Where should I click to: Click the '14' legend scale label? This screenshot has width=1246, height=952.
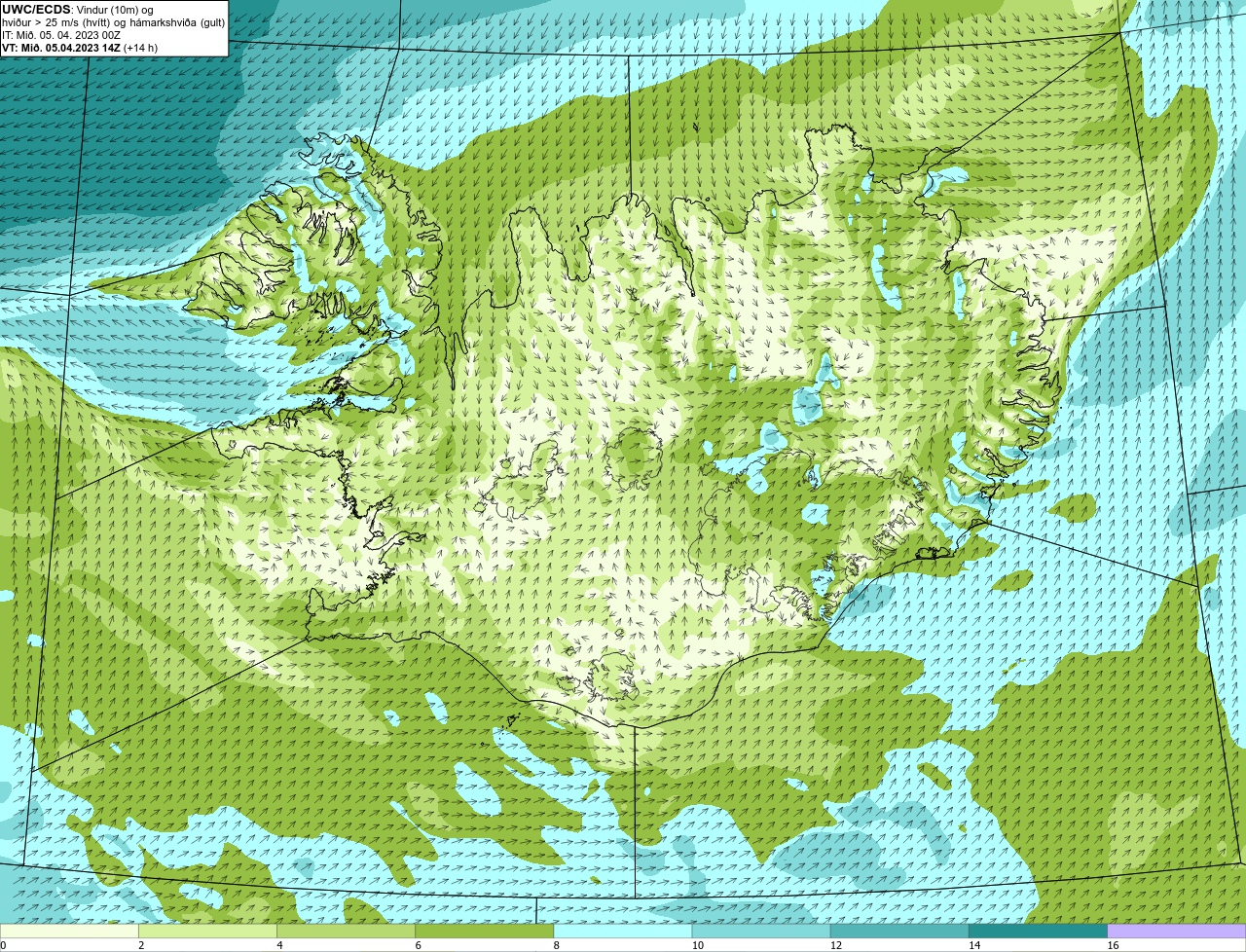point(974,945)
